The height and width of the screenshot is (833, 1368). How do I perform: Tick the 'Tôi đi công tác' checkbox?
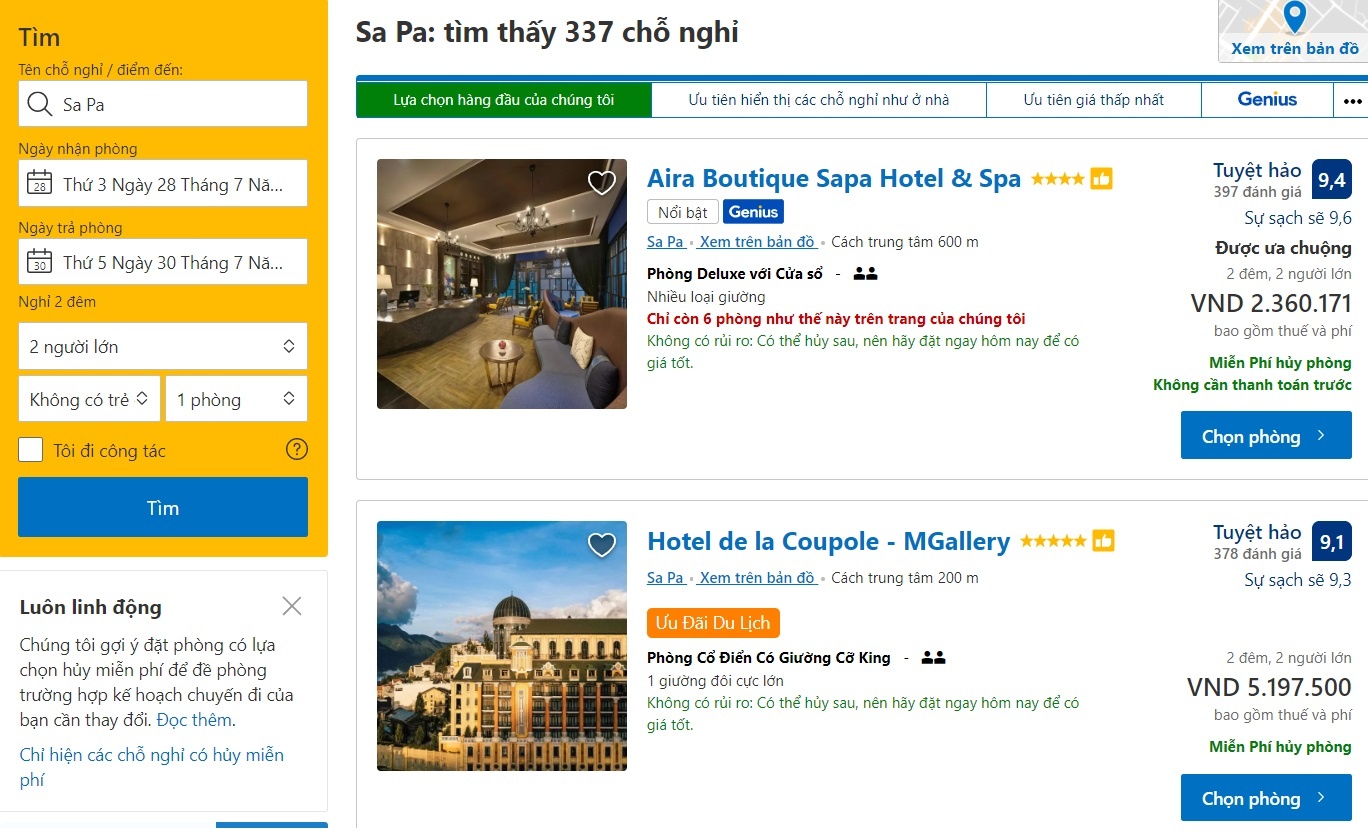[31, 450]
